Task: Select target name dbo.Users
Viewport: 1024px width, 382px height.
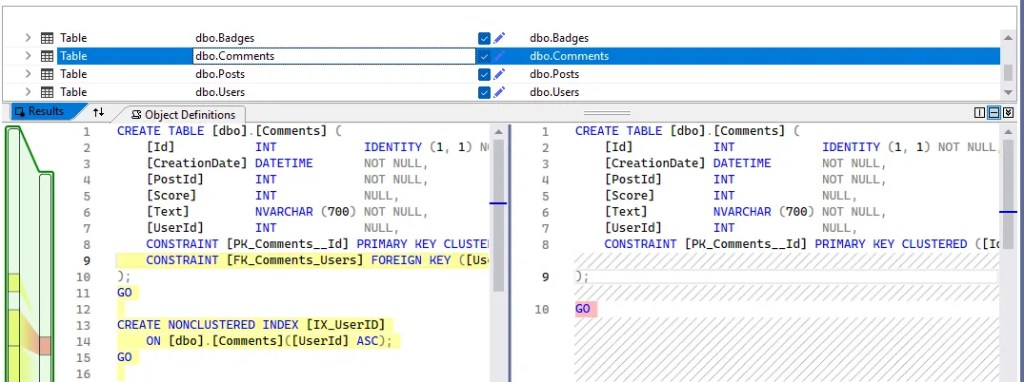Action: pos(554,92)
